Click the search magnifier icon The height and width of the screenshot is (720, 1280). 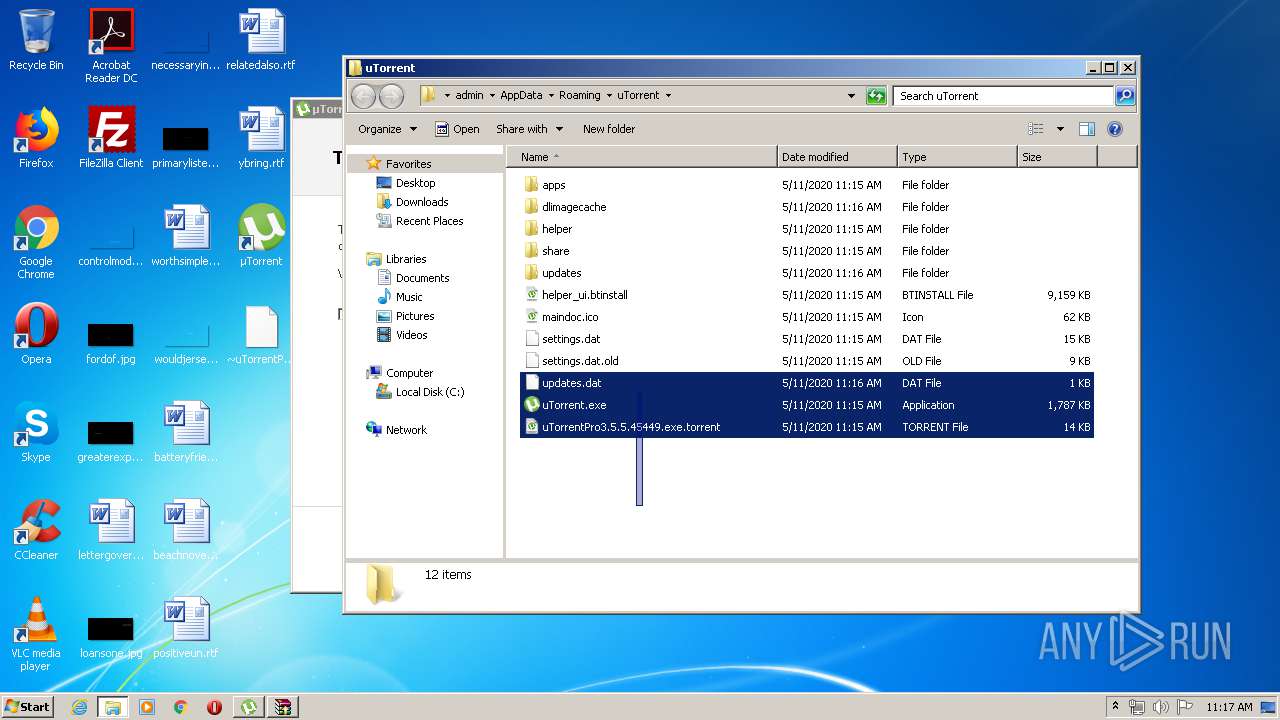point(1124,96)
